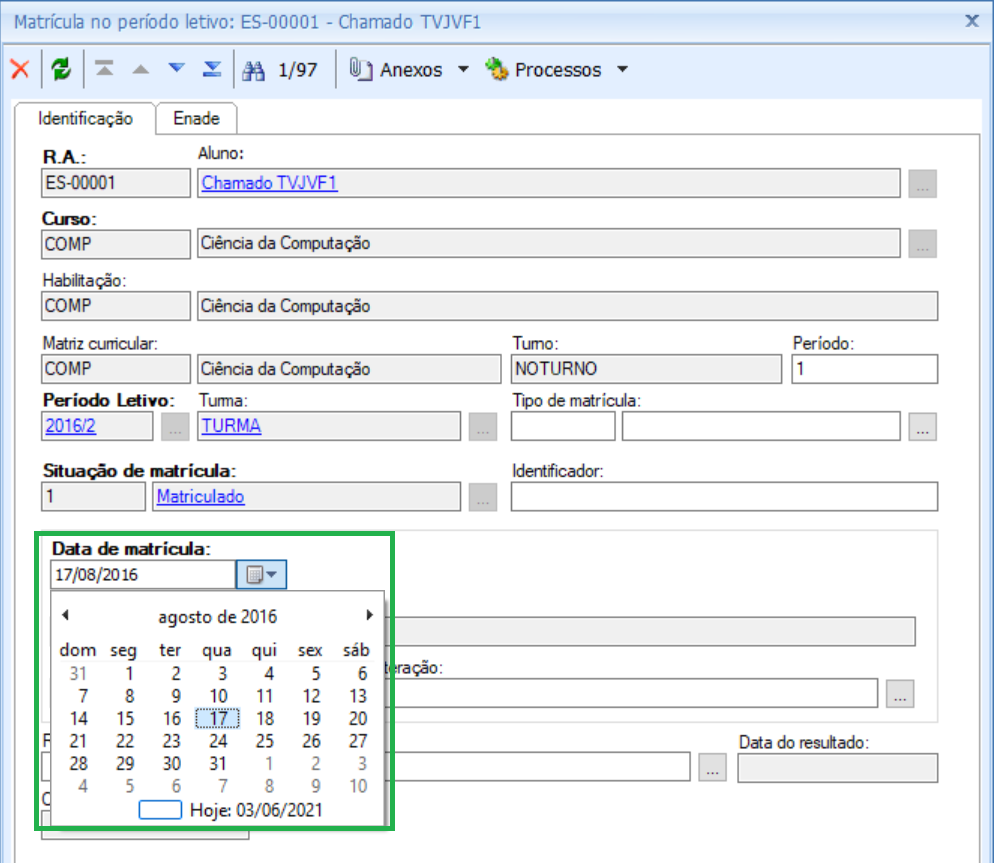The image size is (994, 863).
Task: Click the ellipsis button under the 'teração' label
Action: pyautogui.click(x=900, y=694)
